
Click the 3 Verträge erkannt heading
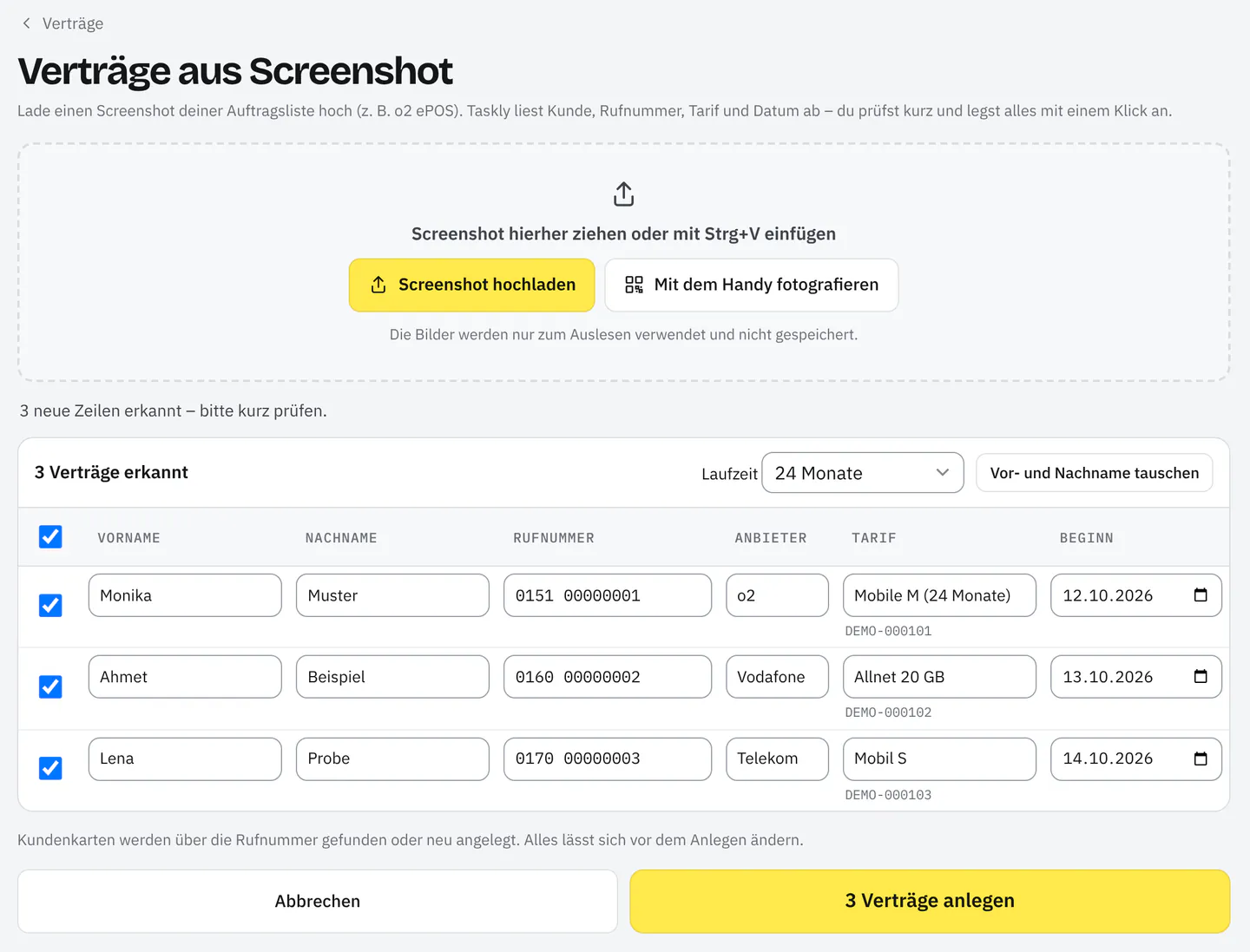(x=111, y=472)
